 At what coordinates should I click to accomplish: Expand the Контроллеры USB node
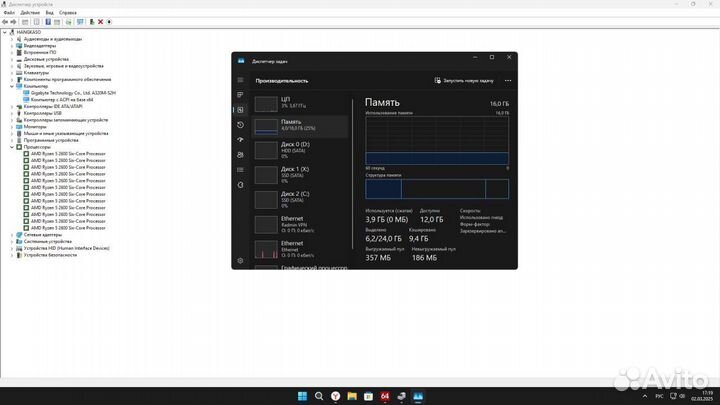[x=12, y=113]
